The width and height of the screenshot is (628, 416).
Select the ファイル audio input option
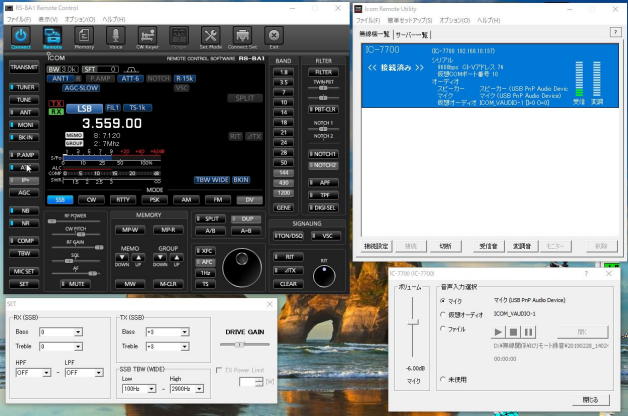[444, 328]
